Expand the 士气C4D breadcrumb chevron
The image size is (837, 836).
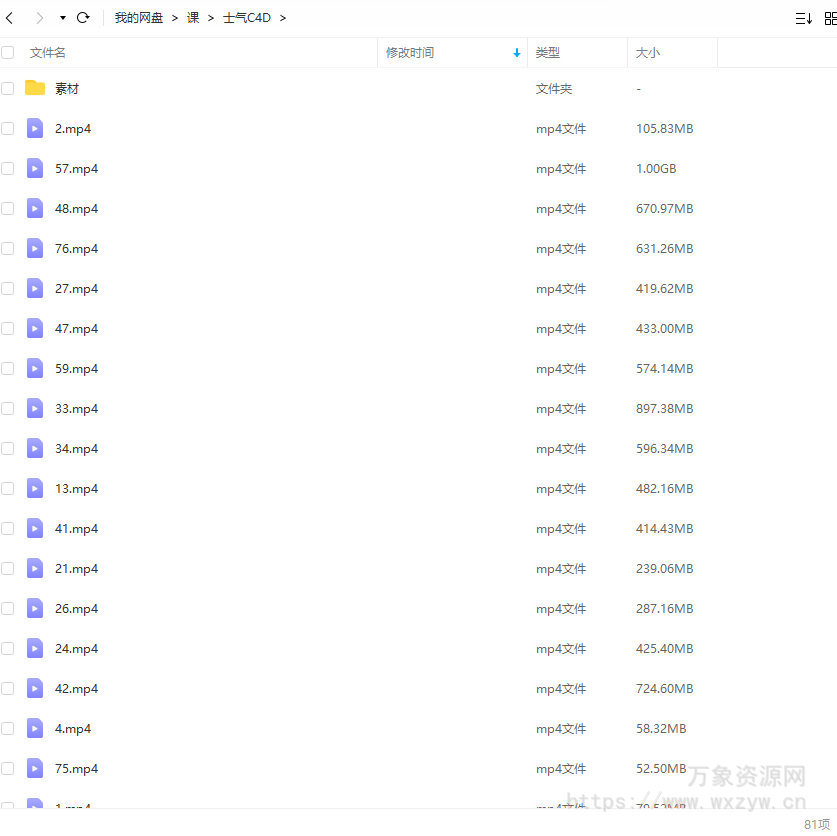pyautogui.click(x=283, y=17)
